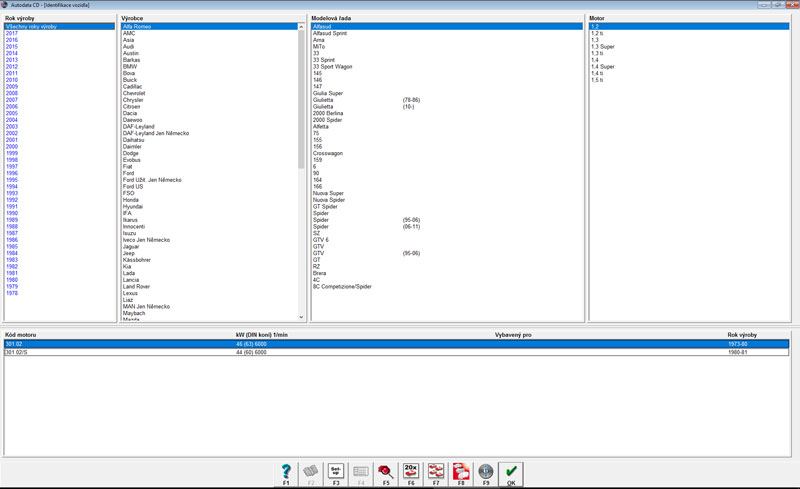This screenshot has height=489, width=800.
Task: Select Nuova Super model
Action: point(328,193)
